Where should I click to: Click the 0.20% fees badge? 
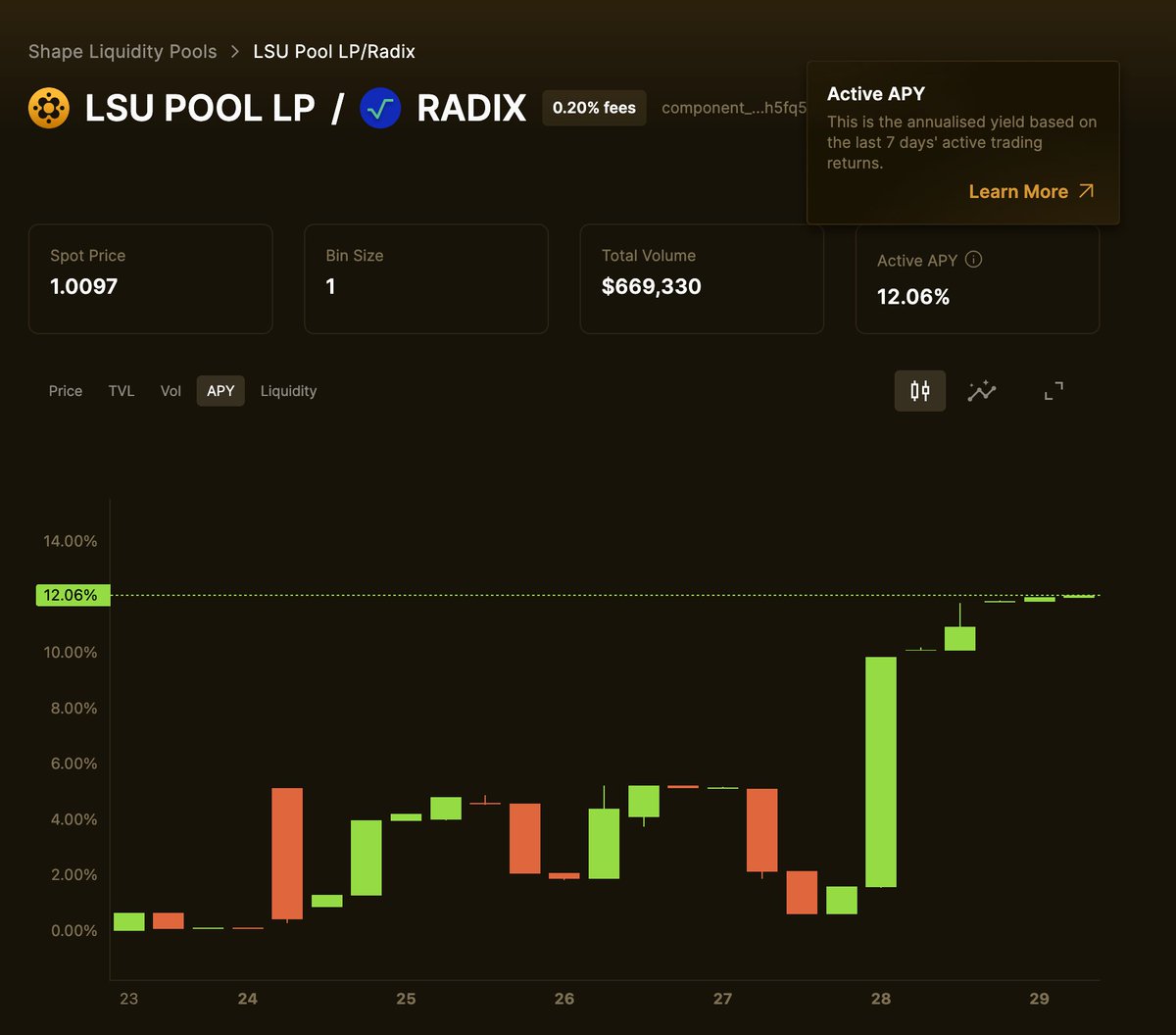click(x=594, y=108)
